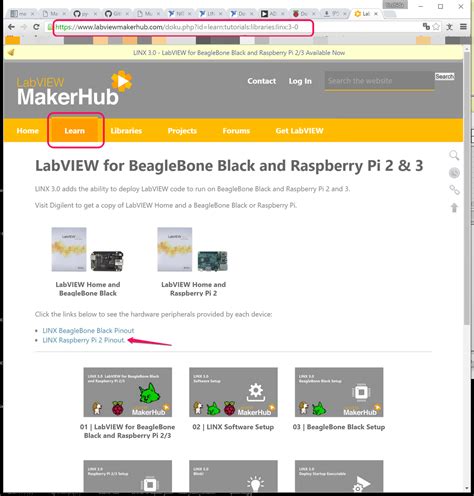The image size is (474, 496).
Task: Click 'LabVIEW Home and BeagleBone Black' caption
Action: point(88,289)
